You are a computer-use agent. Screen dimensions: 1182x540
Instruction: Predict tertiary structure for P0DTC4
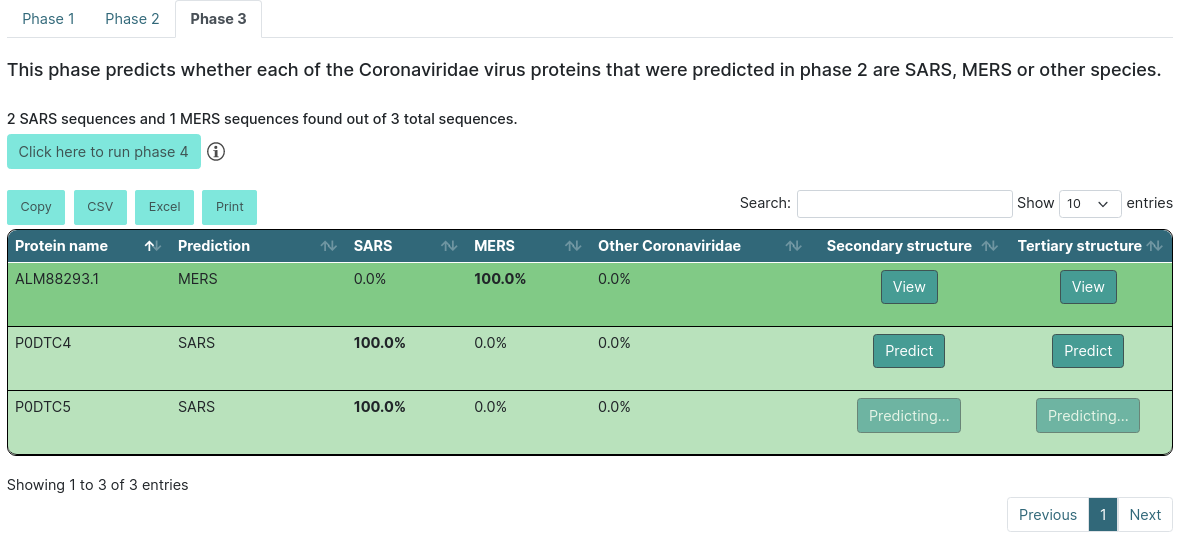tap(1088, 351)
